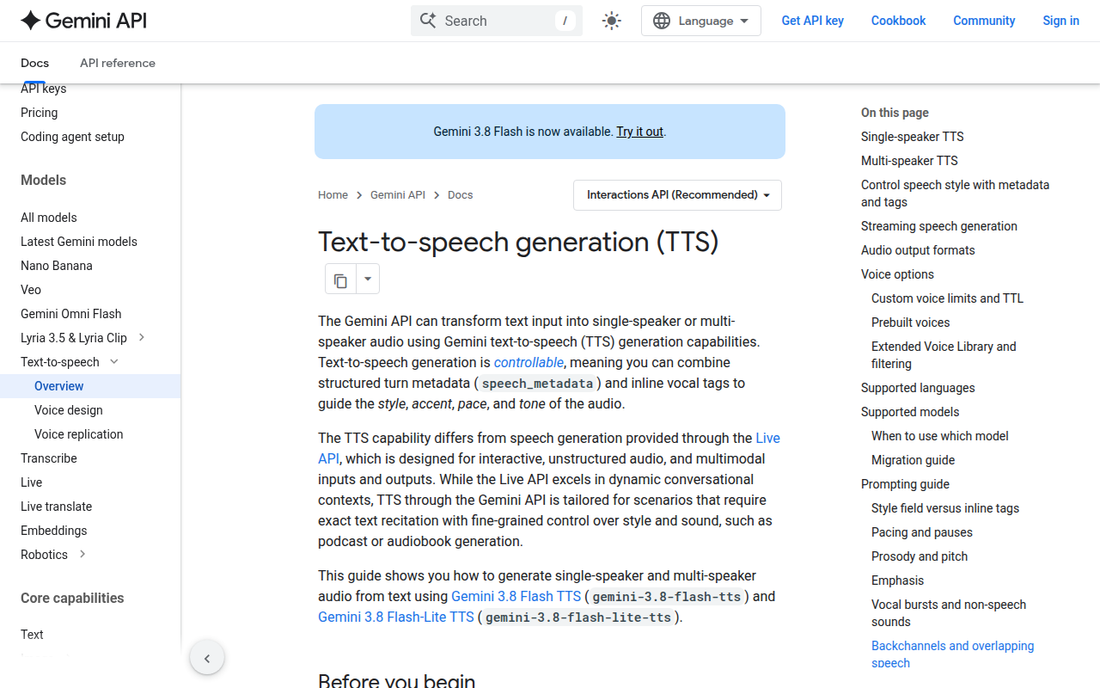Open the Live API link
The image size is (1100, 688).
[x=767, y=438]
